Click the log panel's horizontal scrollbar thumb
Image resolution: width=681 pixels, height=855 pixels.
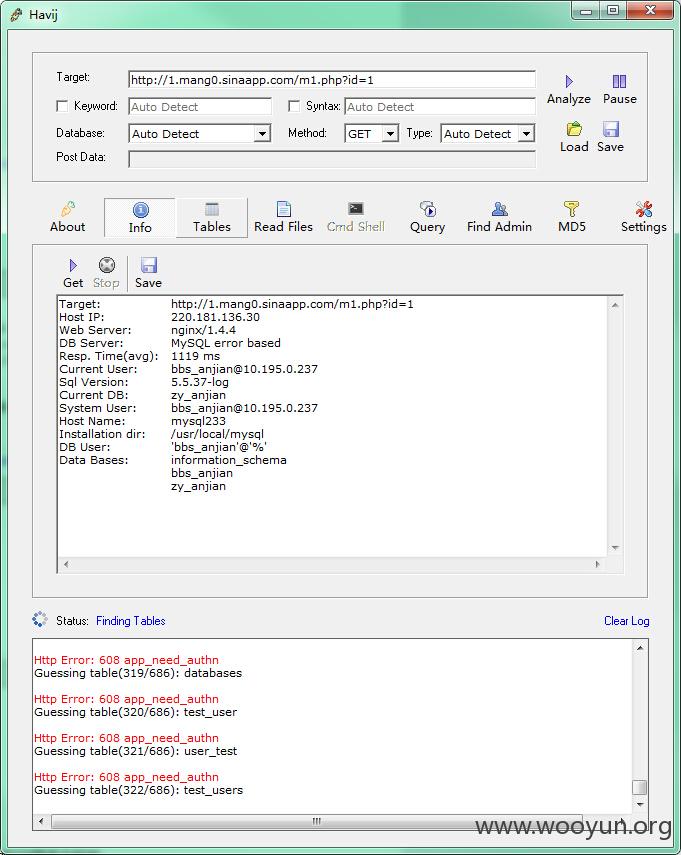pos(316,821)
